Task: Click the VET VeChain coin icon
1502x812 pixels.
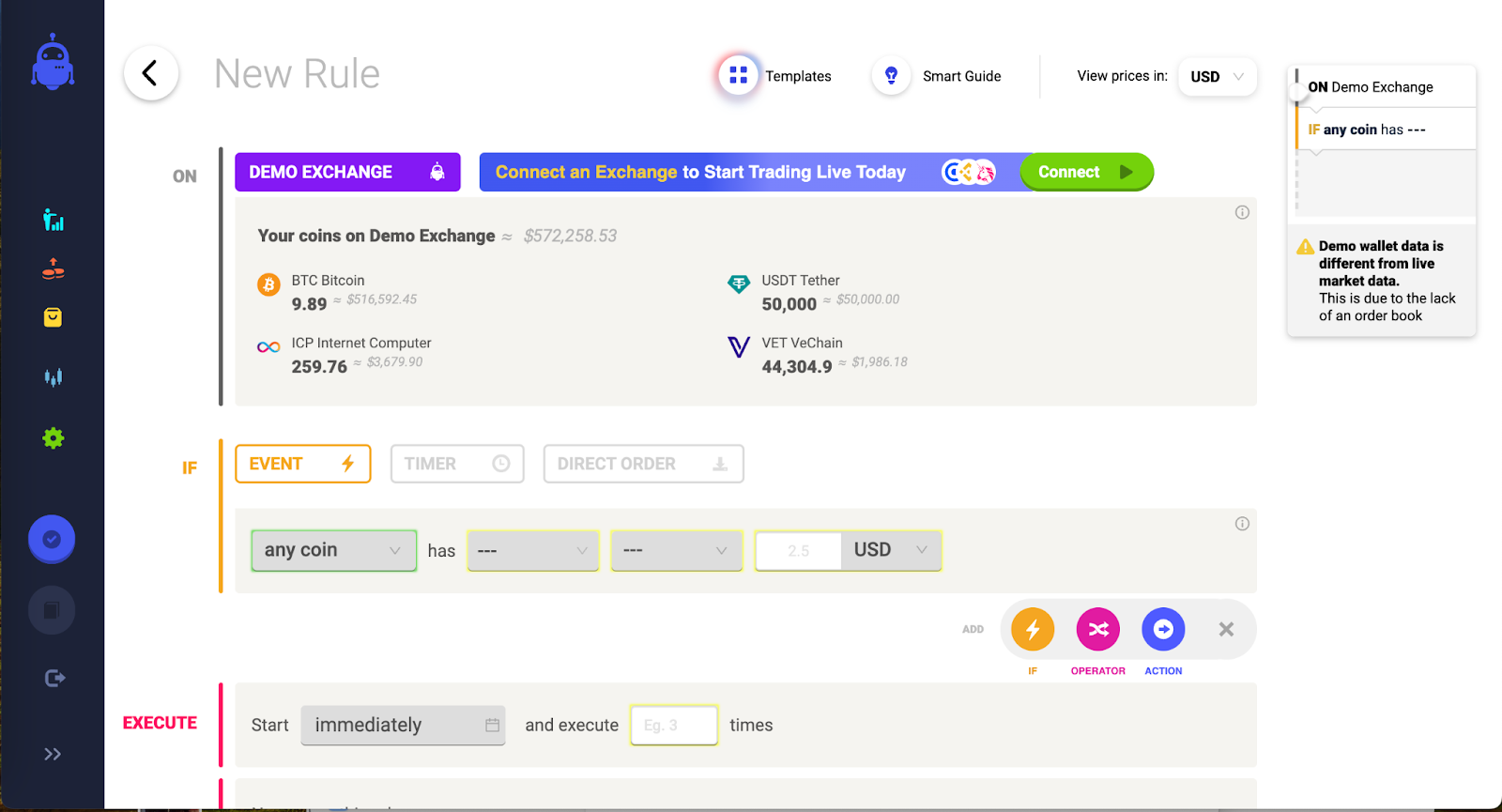Action: [739, 346]
